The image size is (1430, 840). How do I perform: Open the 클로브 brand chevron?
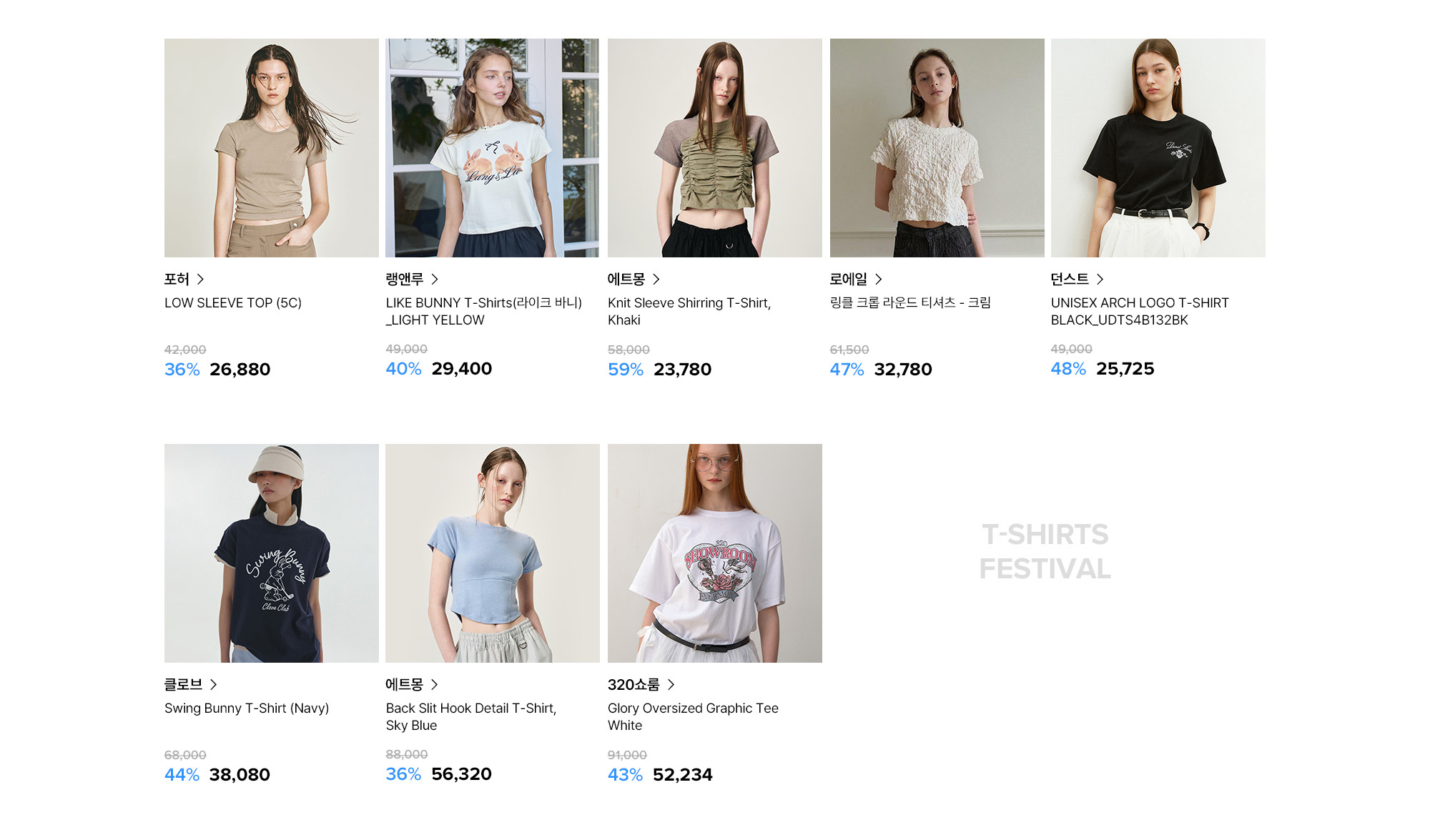tap(214, 684)
